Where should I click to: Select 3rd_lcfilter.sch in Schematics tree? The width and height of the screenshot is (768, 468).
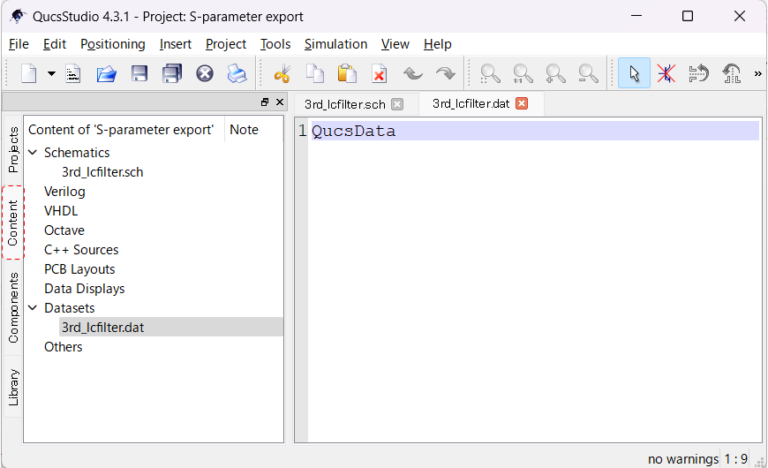(x=102, y=172)
